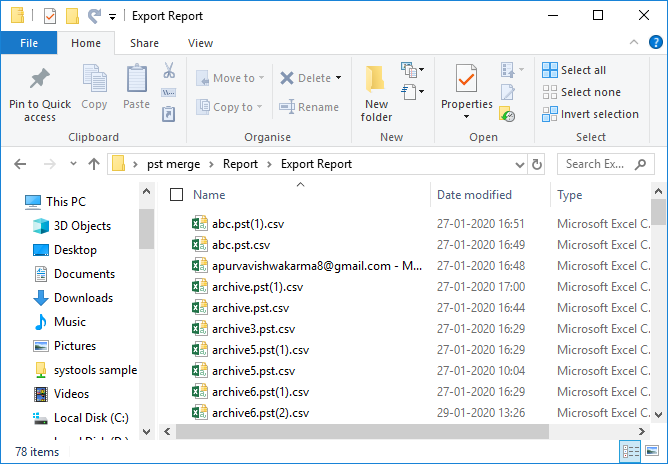Image resolution: width=668 pixels, height=464 pixels.
Task: Expand the address bar history dropdown
Action: click(x=520, y=164)
